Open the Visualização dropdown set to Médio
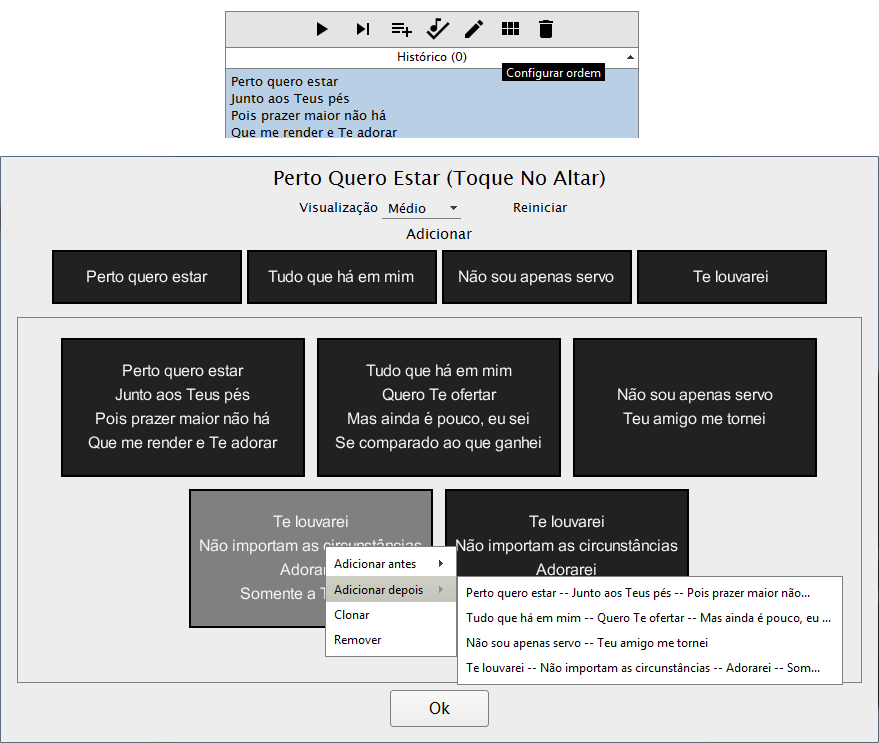879x743 pixels. coord(422,208)
